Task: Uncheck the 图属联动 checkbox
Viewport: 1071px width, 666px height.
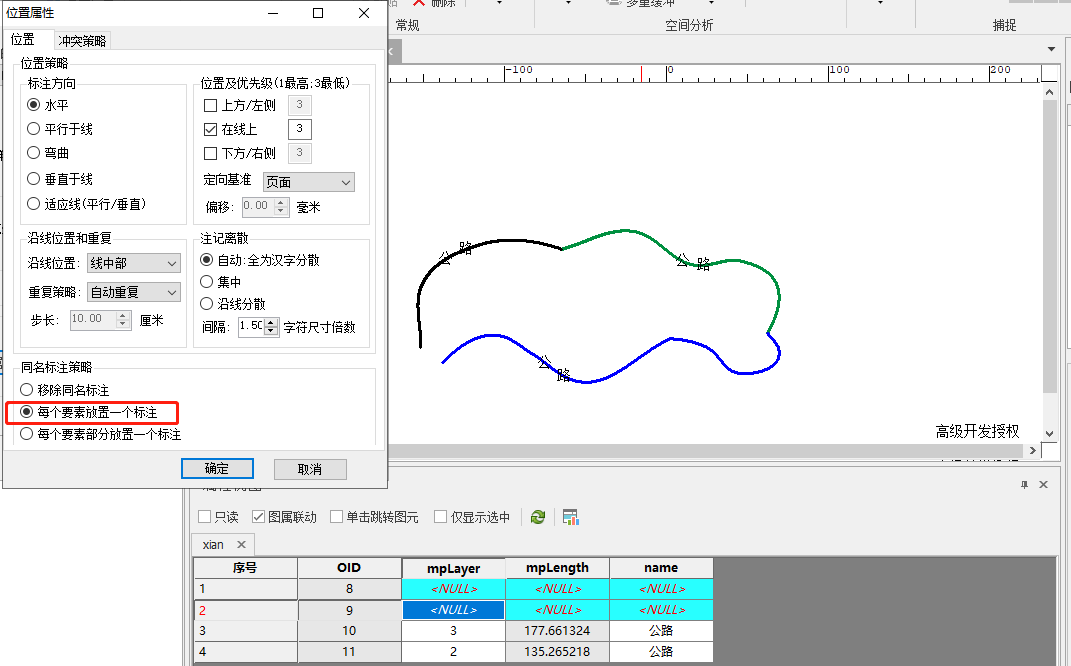Action: pyautogui.click(x=259, y=517)
